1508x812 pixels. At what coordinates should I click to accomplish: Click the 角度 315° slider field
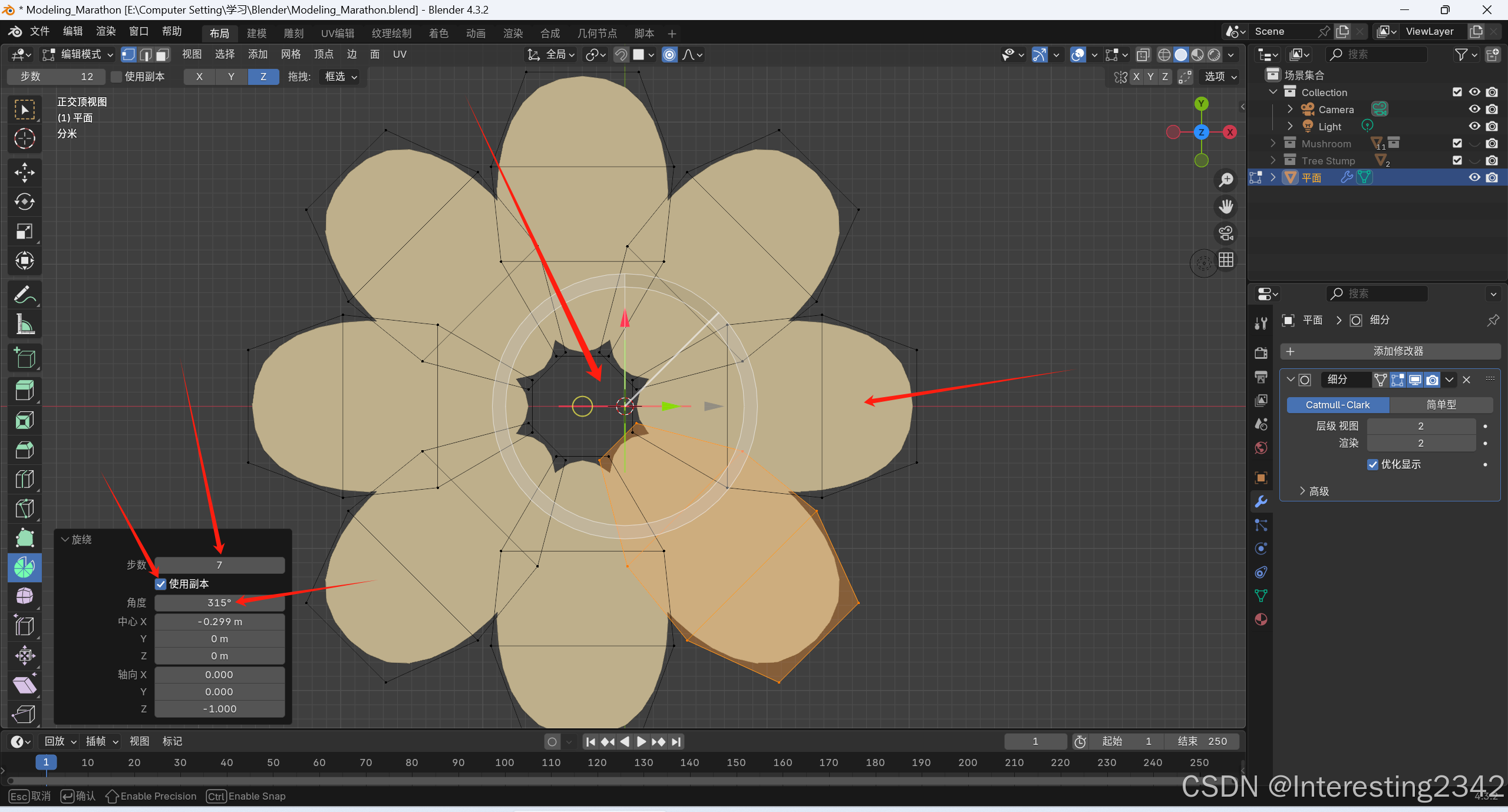tap(219, 603)
